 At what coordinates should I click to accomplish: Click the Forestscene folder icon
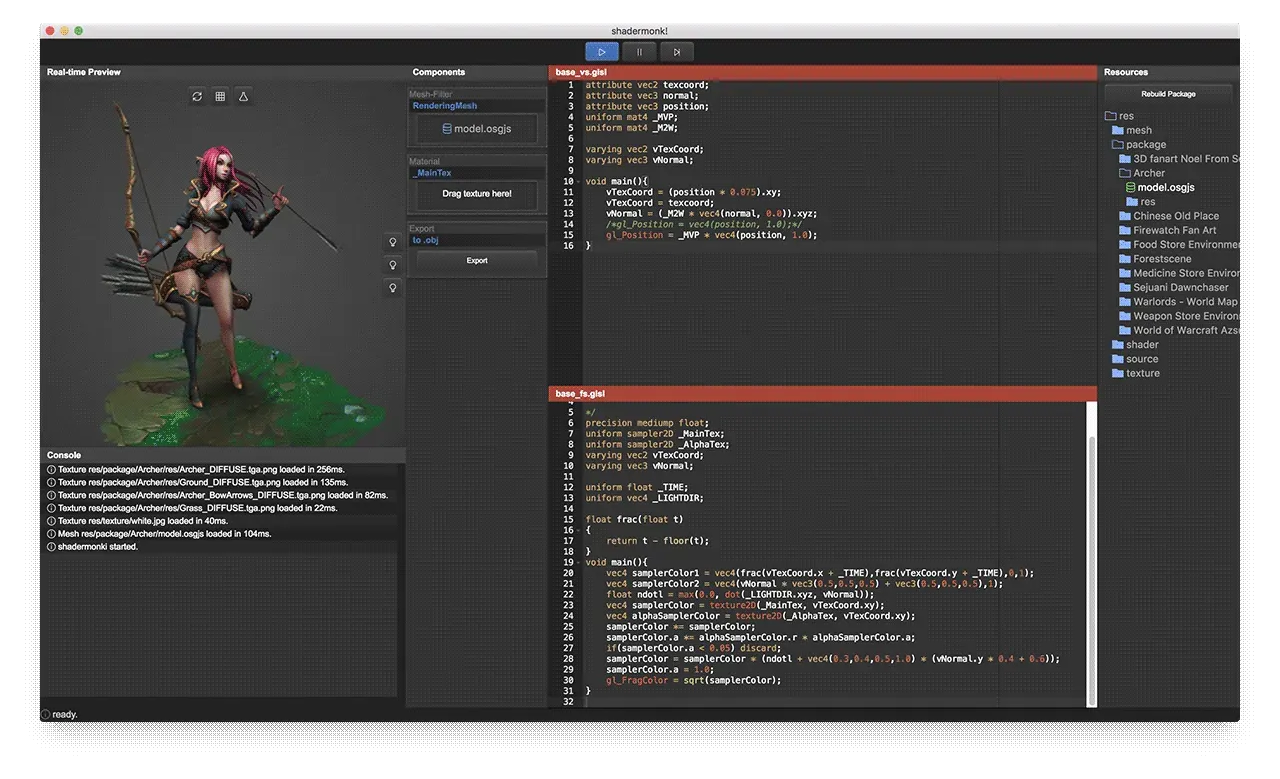click(1125, 259)
